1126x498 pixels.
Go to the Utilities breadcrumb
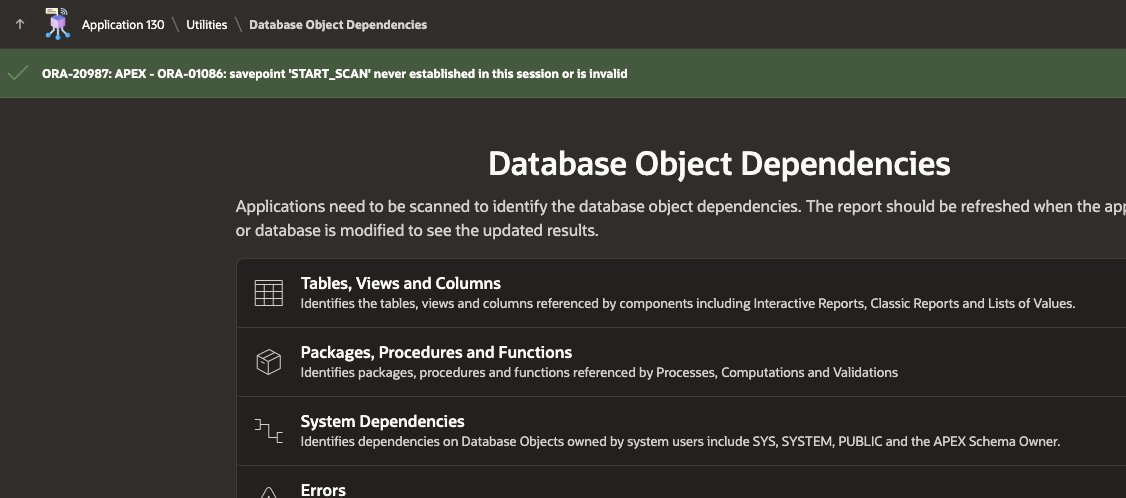(x=207, y=24)
